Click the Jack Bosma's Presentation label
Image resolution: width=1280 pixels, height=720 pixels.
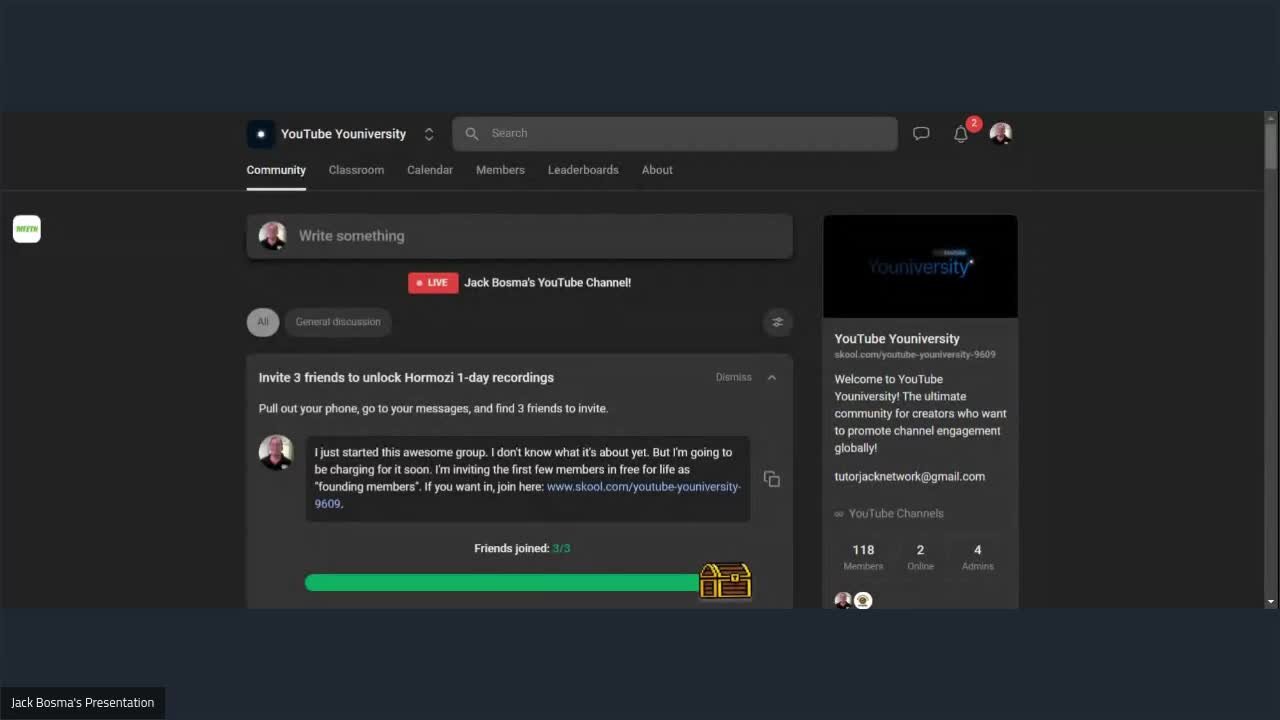click(x=83, y=703)
